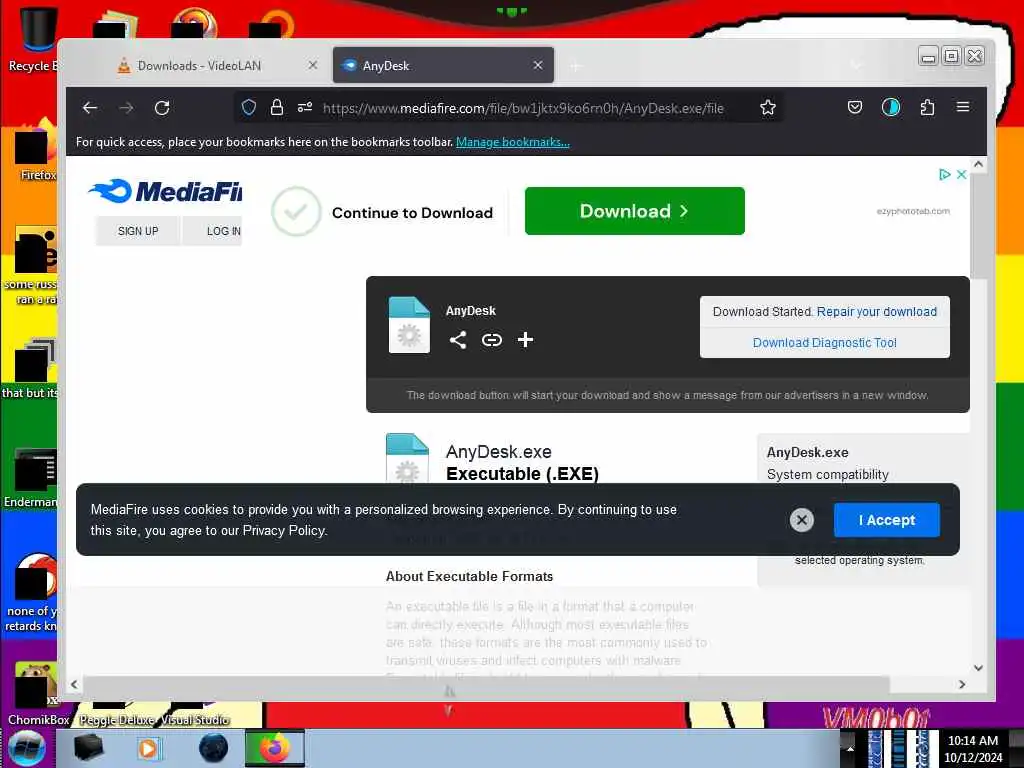Click the plus icon under AnyDesk
This screenshot has height=768, width=1024.
(525, 340)
